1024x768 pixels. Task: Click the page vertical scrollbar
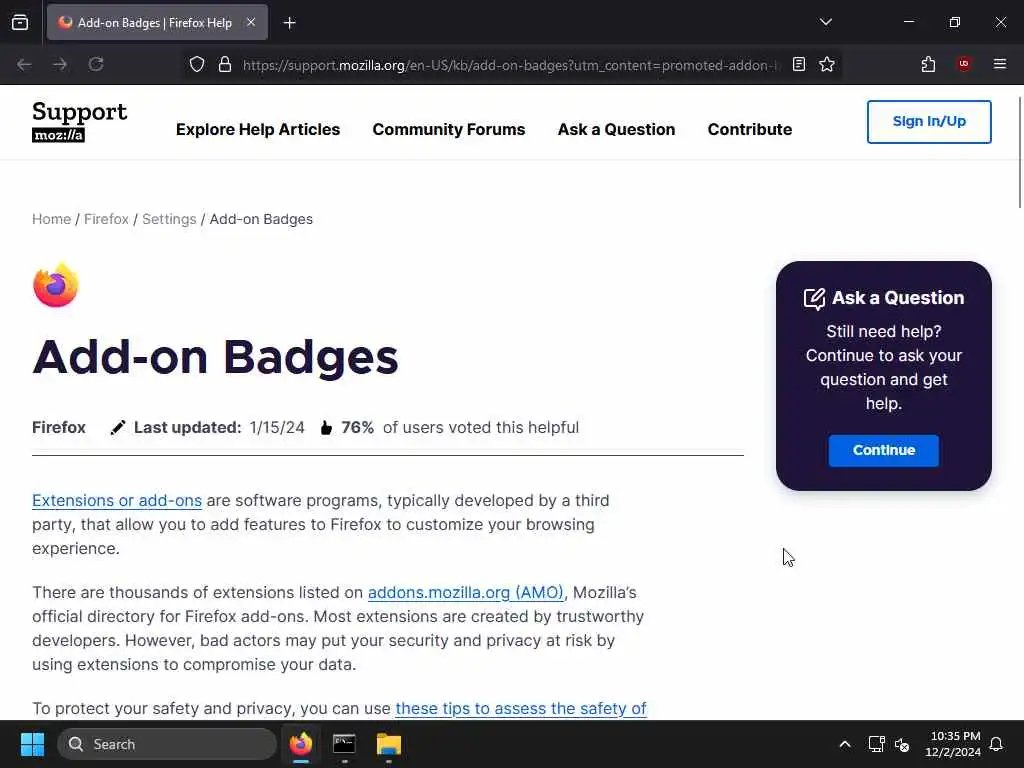pos(1019,153)
